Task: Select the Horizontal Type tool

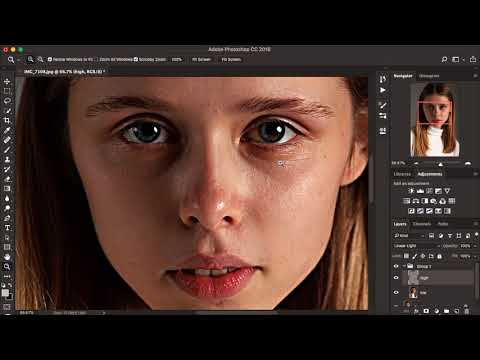Action: pyautogui.click(x=7, y=228)
